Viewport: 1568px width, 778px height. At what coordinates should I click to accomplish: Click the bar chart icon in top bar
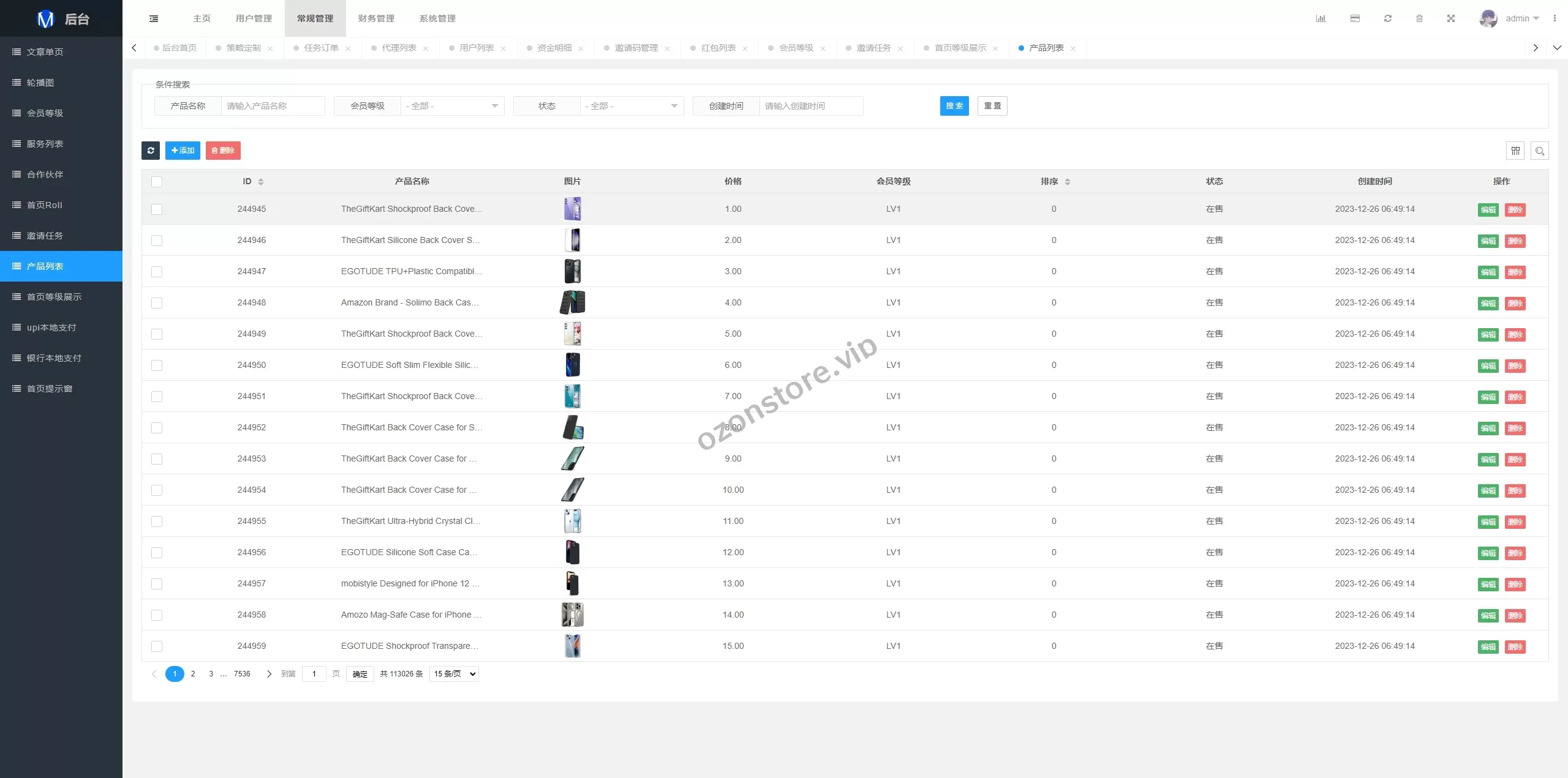[x=1321, y=18]
